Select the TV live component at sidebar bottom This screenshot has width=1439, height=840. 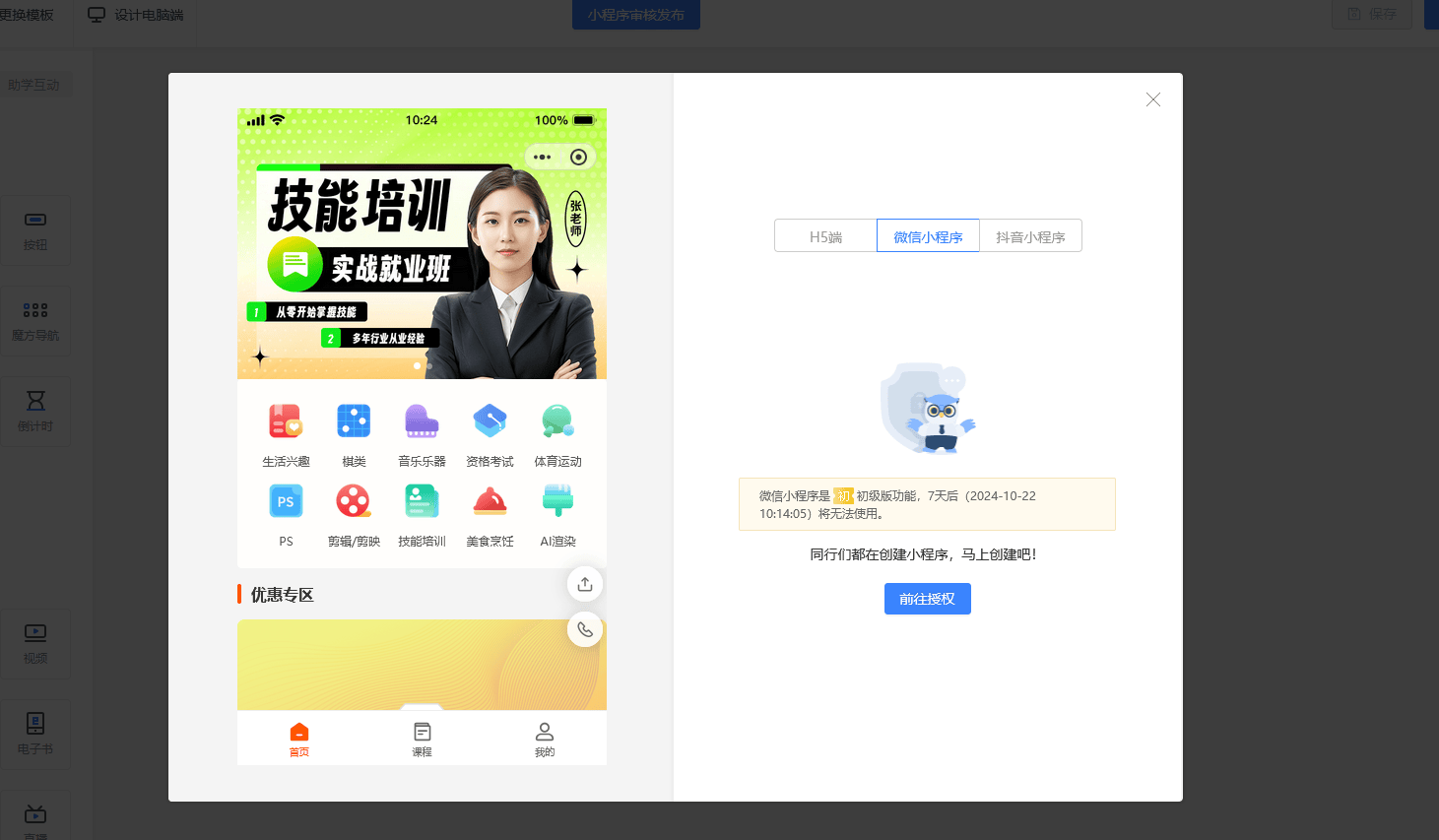click(x=35, y=817)
